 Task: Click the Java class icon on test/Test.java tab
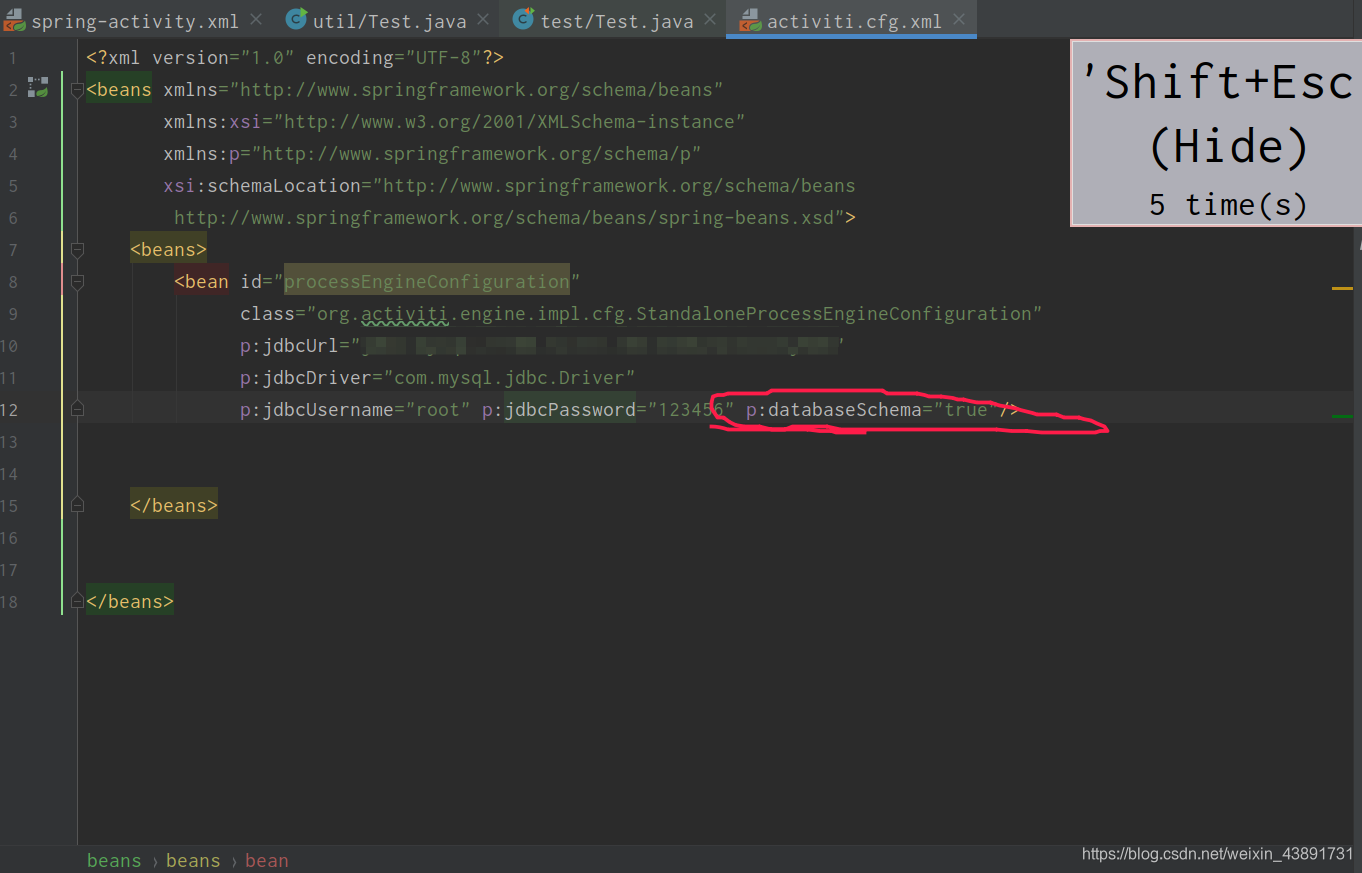point(523,18)
